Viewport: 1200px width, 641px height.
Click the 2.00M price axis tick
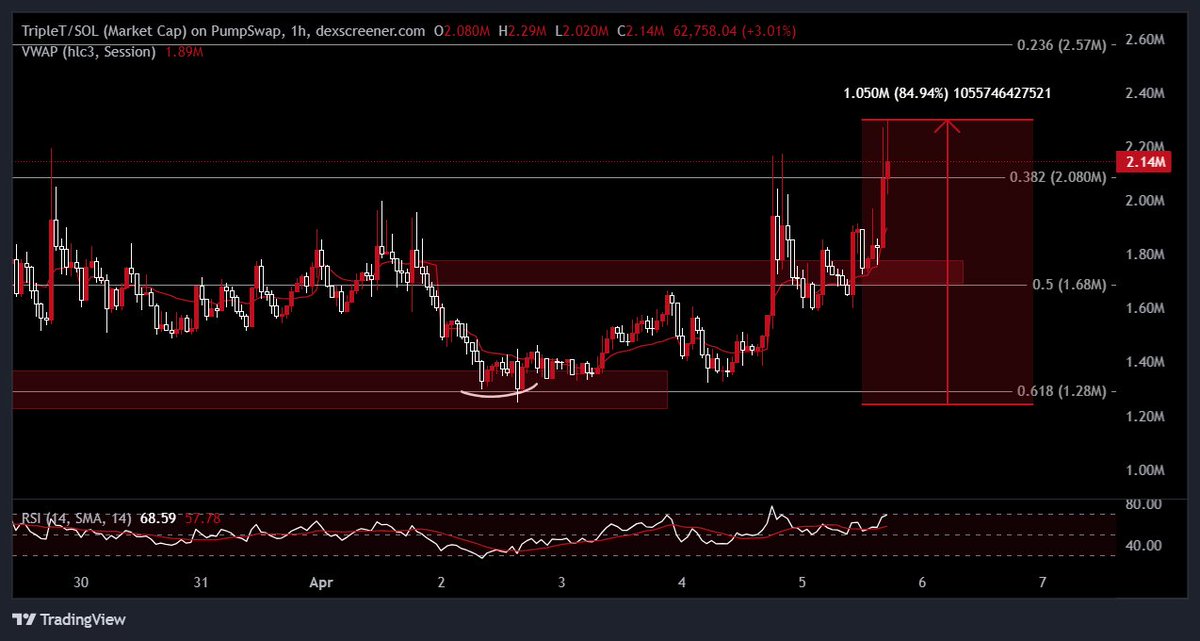click(1145, 200)
